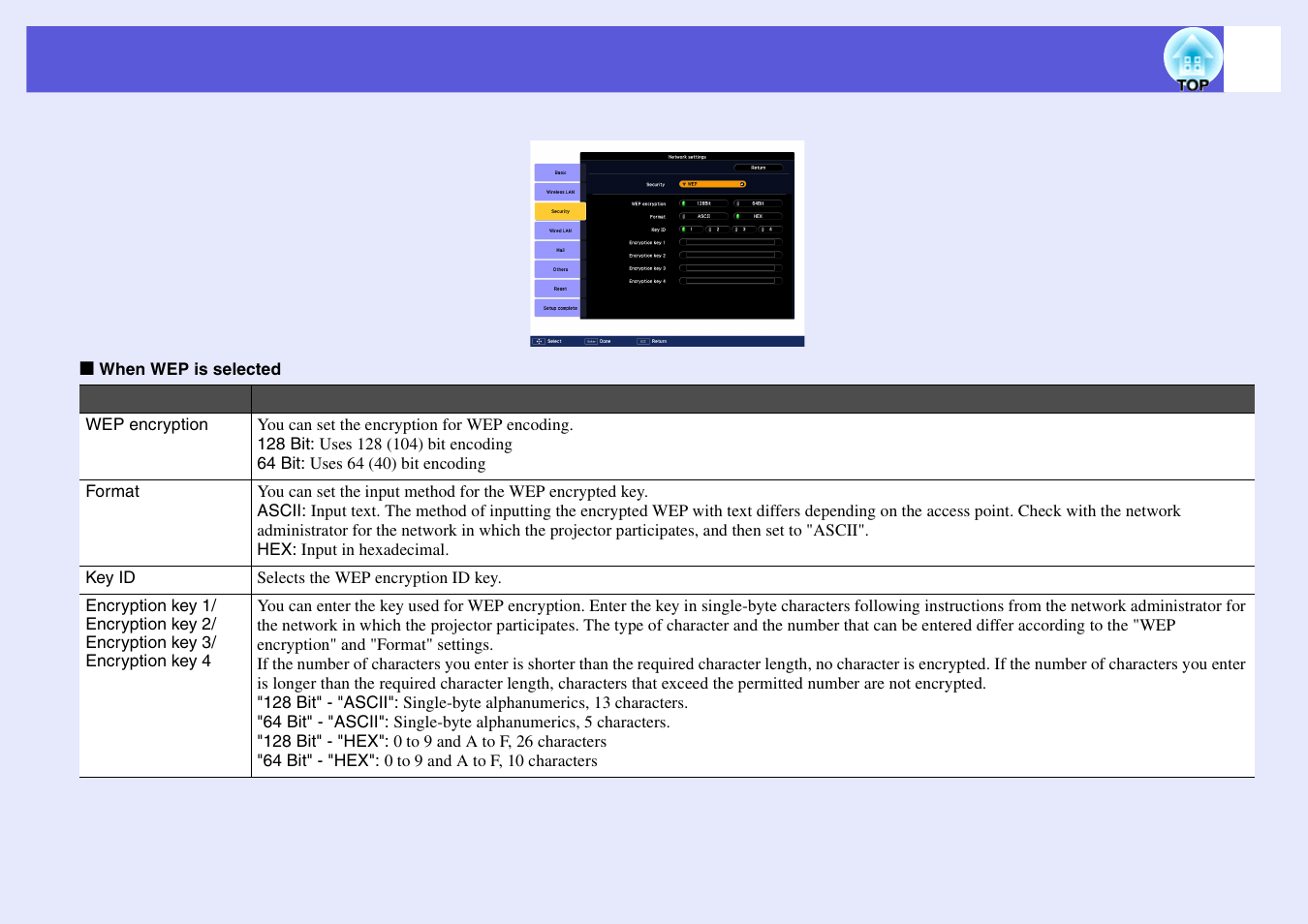Click 'HEX: Input in hexadecimal.' text
The height and width of the screenshot is (924, 1308).
[353, 549]
